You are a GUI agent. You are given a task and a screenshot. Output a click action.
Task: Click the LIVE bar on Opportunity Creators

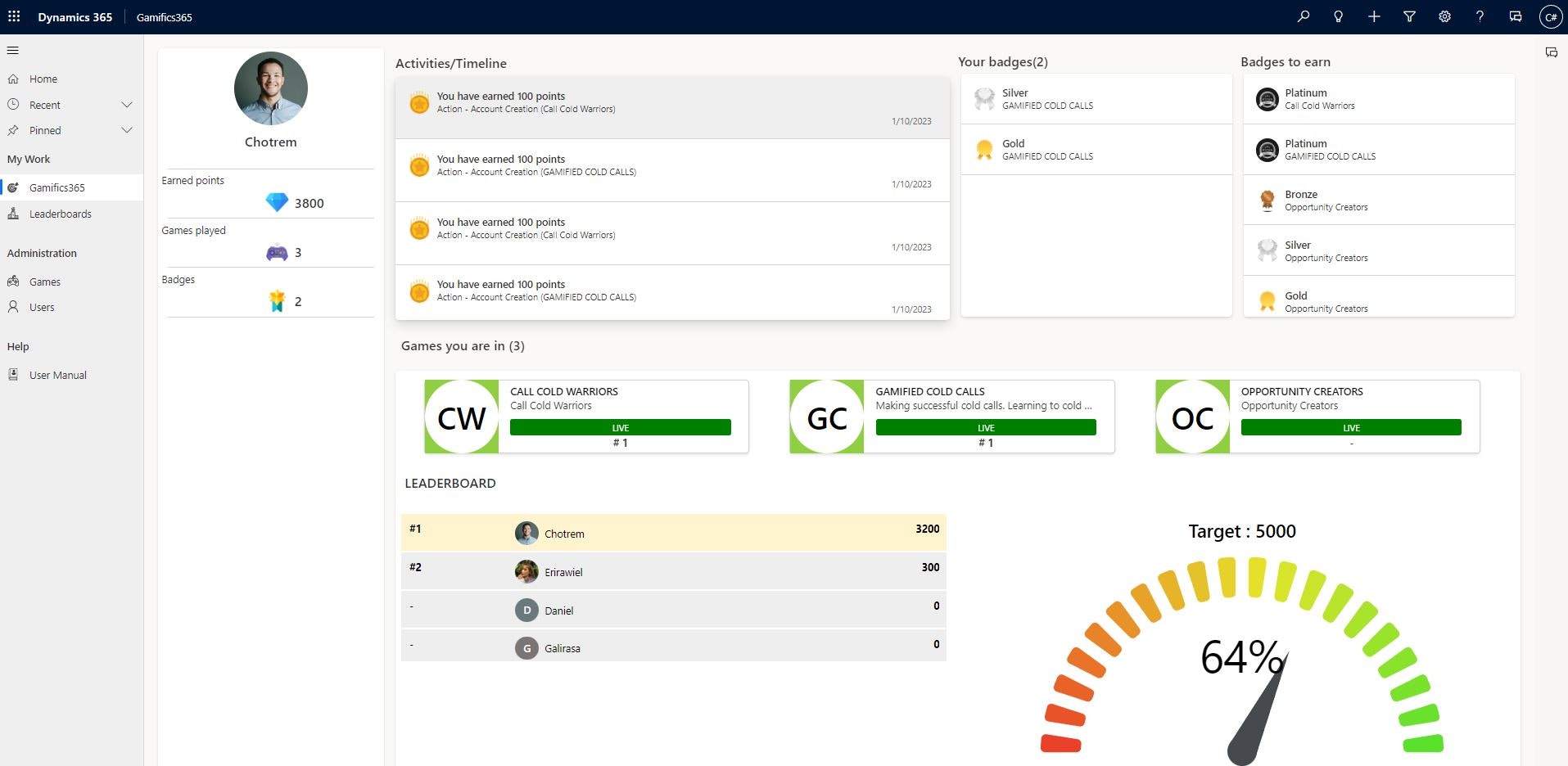1351,427
